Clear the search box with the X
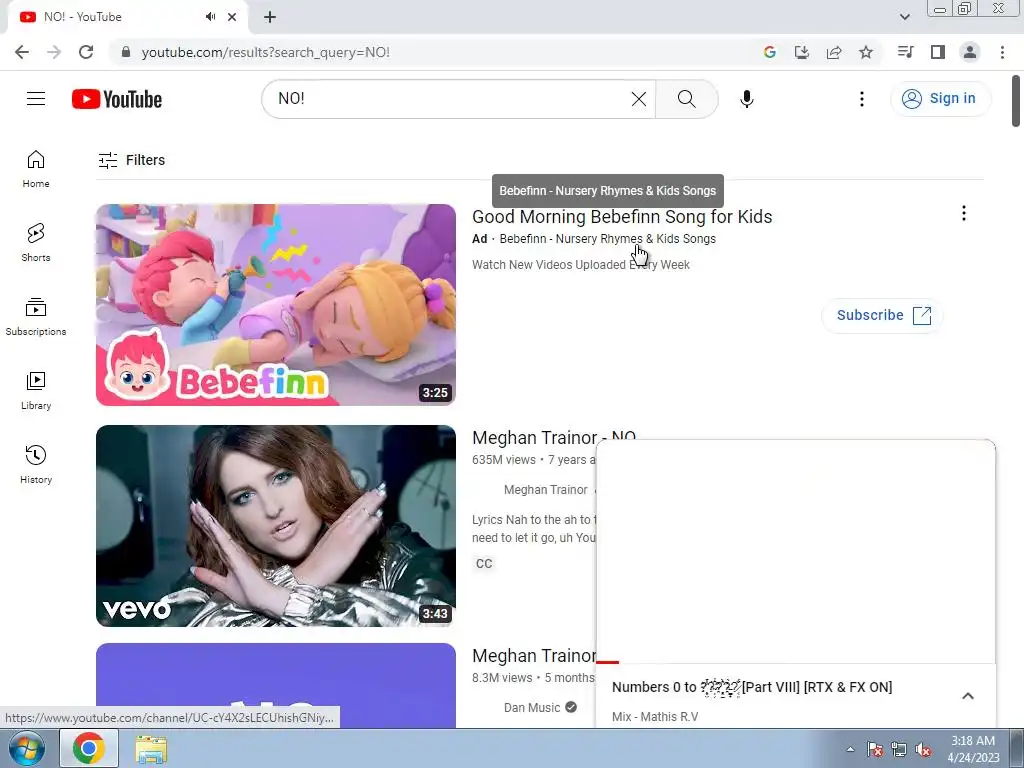1024x768 pixels. pyautogui.click(x=639, y=99)
